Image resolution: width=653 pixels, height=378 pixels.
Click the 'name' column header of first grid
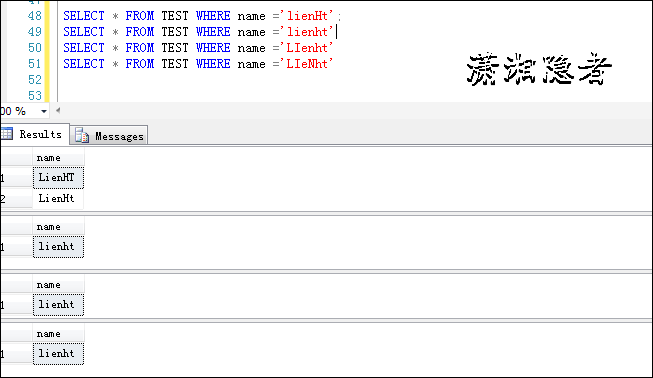click(x=58, y=158)
